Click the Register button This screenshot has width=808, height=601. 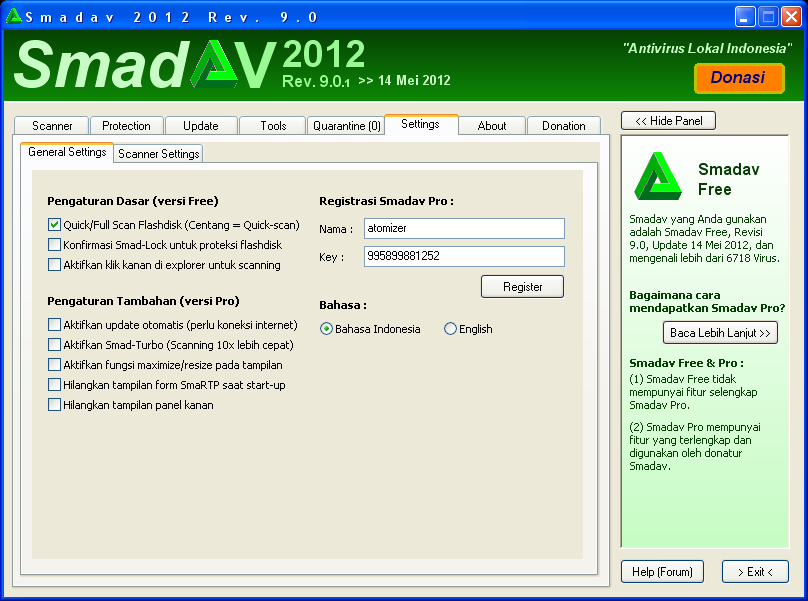523,287
